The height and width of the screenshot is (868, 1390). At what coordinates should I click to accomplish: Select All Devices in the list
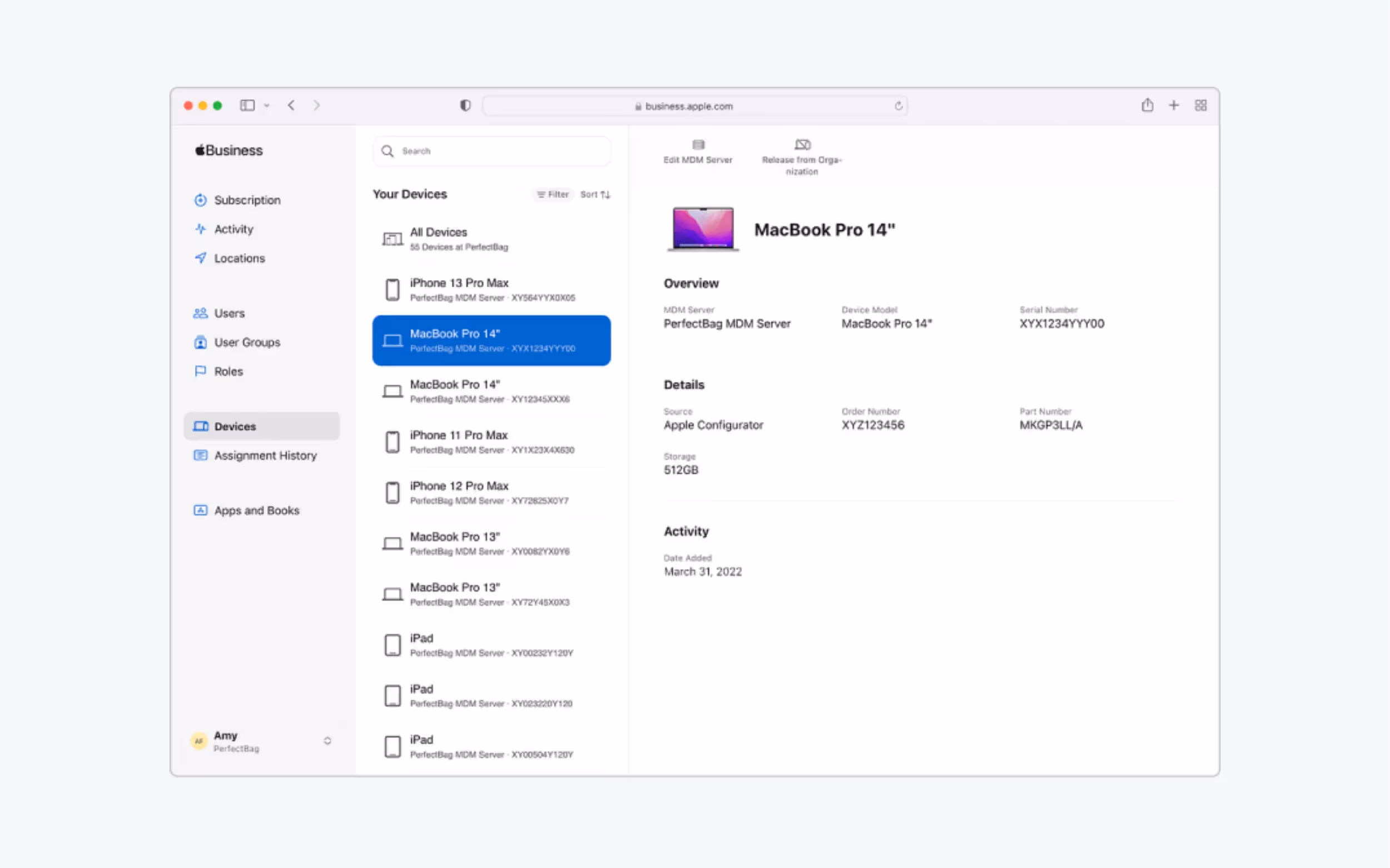[x=492, y=239]
